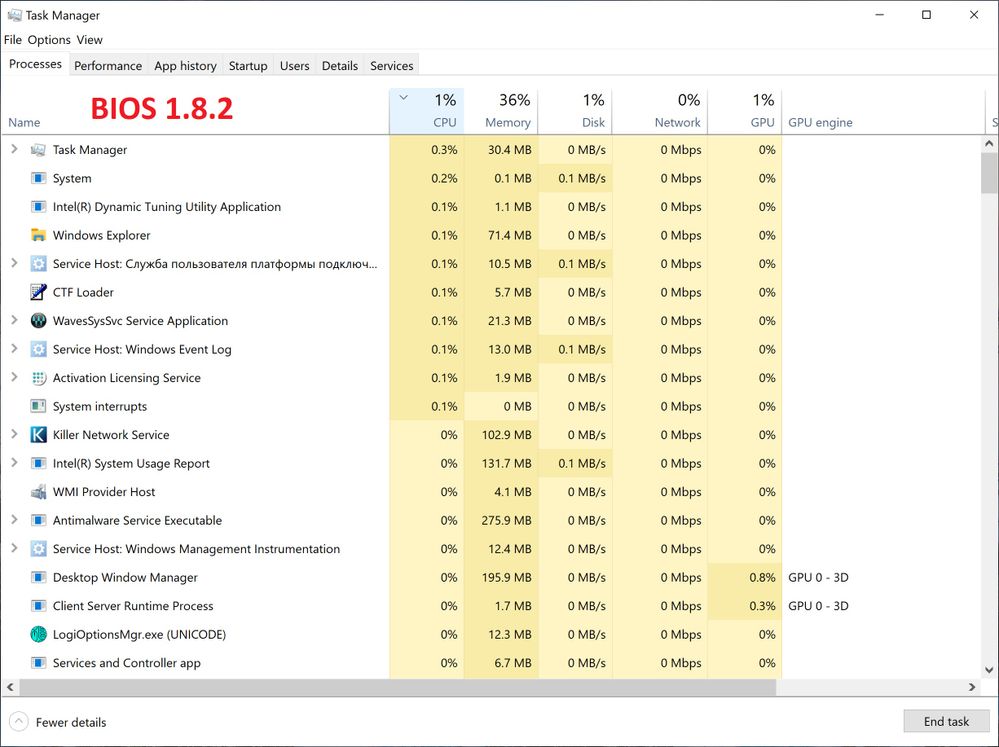Viewport: 999px width, 747px height.
Task: Select the CTF Loader process name
Action: click(x=83, y=292)
